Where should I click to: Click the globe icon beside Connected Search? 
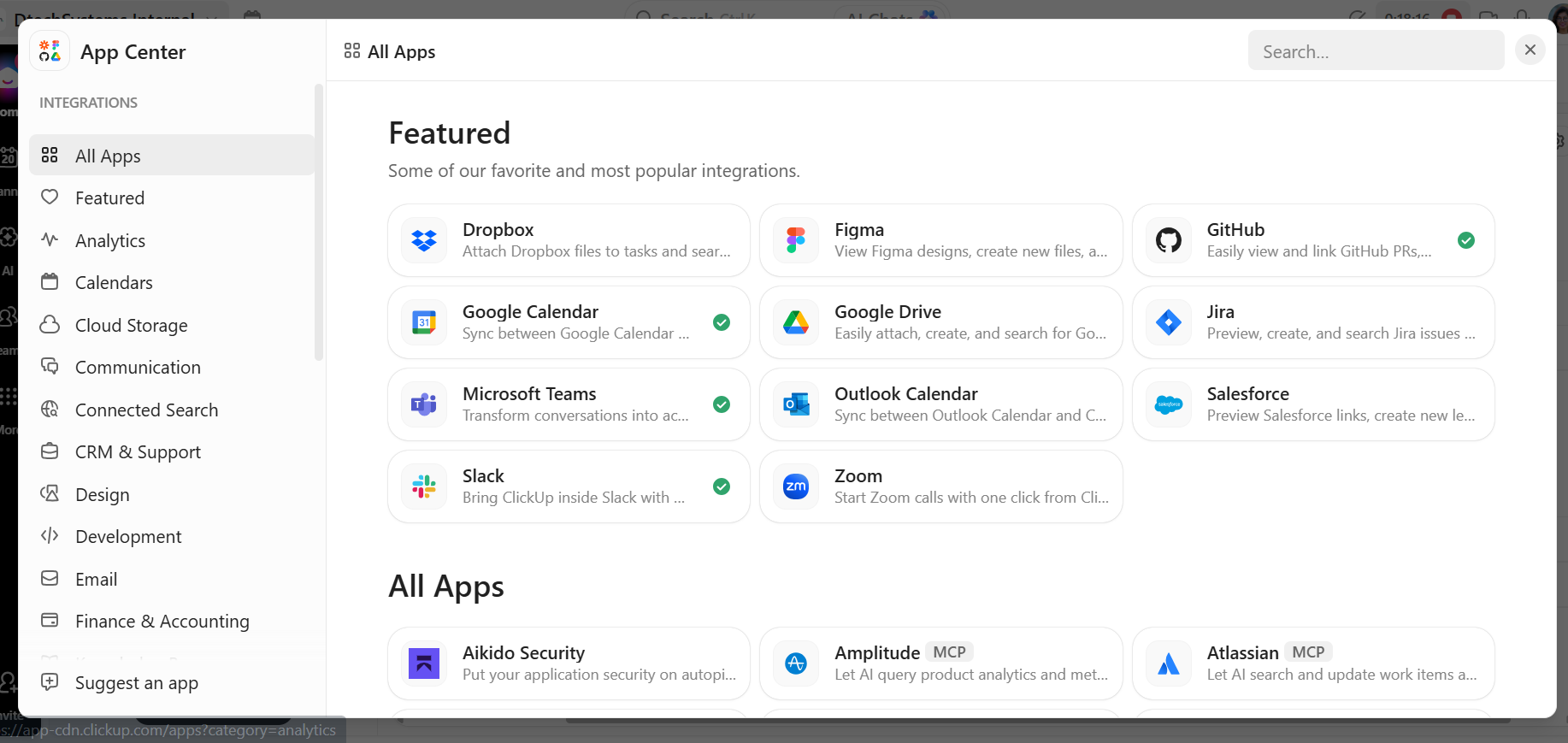[50, 409]
